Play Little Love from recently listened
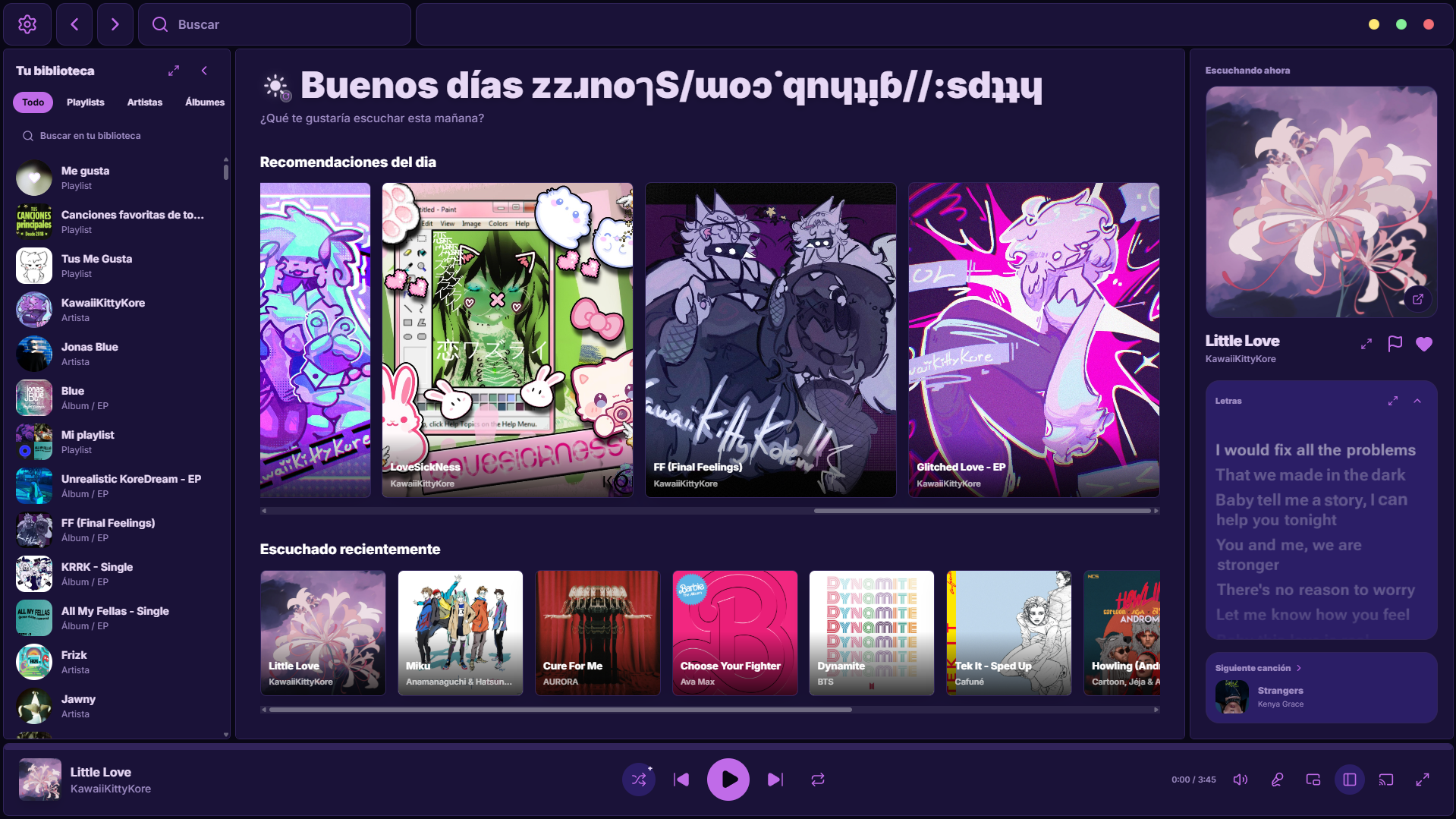Viewport: 1456px width, 819px height. 323,633
